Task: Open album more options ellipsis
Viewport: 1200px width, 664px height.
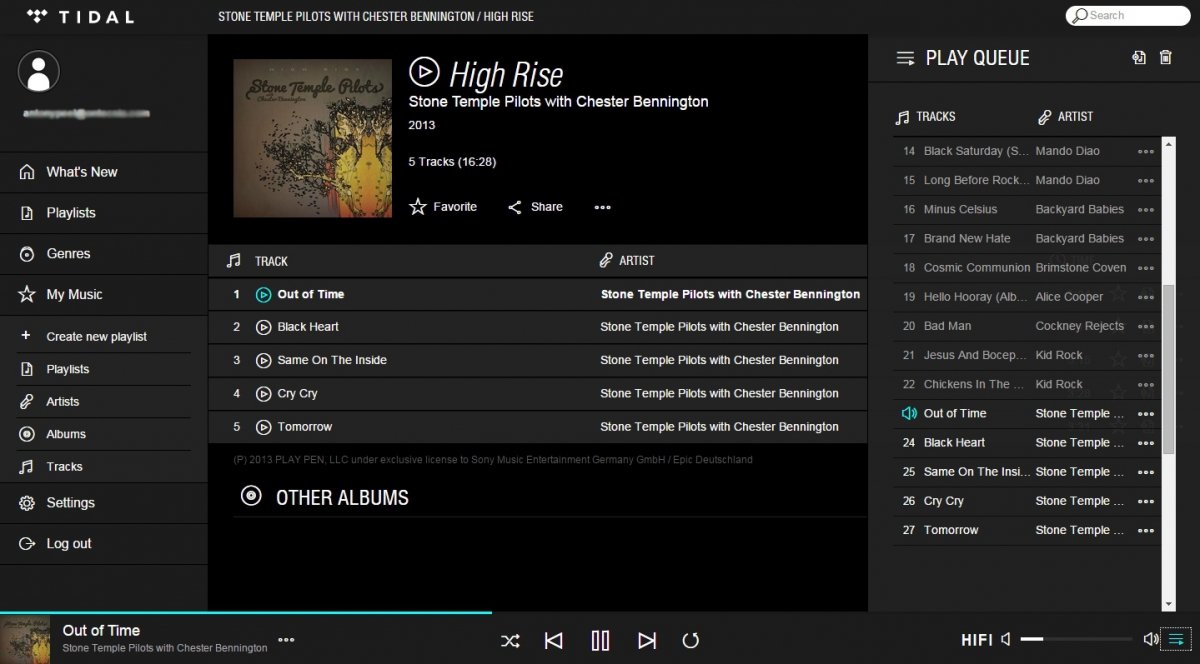Action: (x=602, y=208)
